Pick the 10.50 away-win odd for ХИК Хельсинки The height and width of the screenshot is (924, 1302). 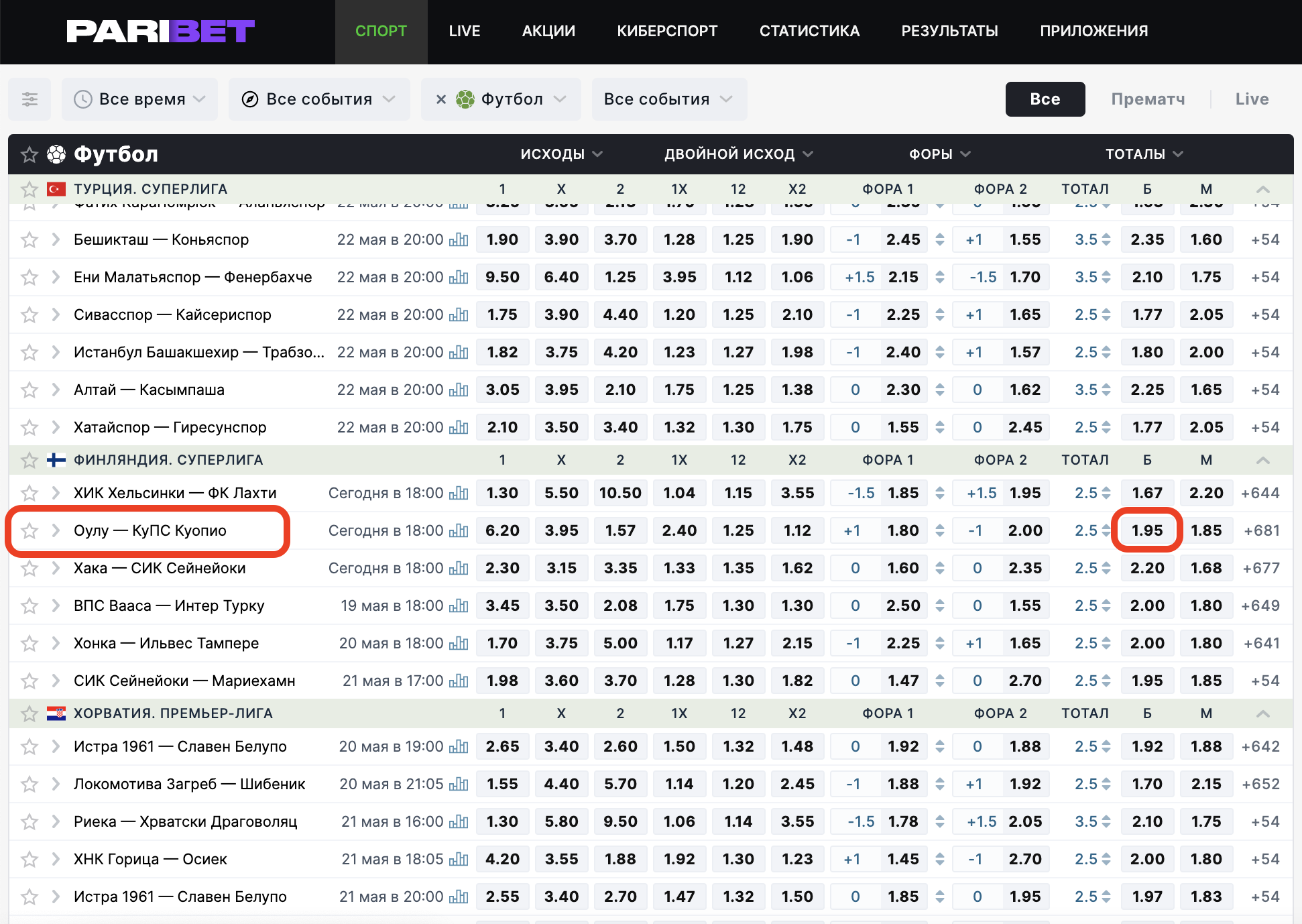[x=620, y=493]
